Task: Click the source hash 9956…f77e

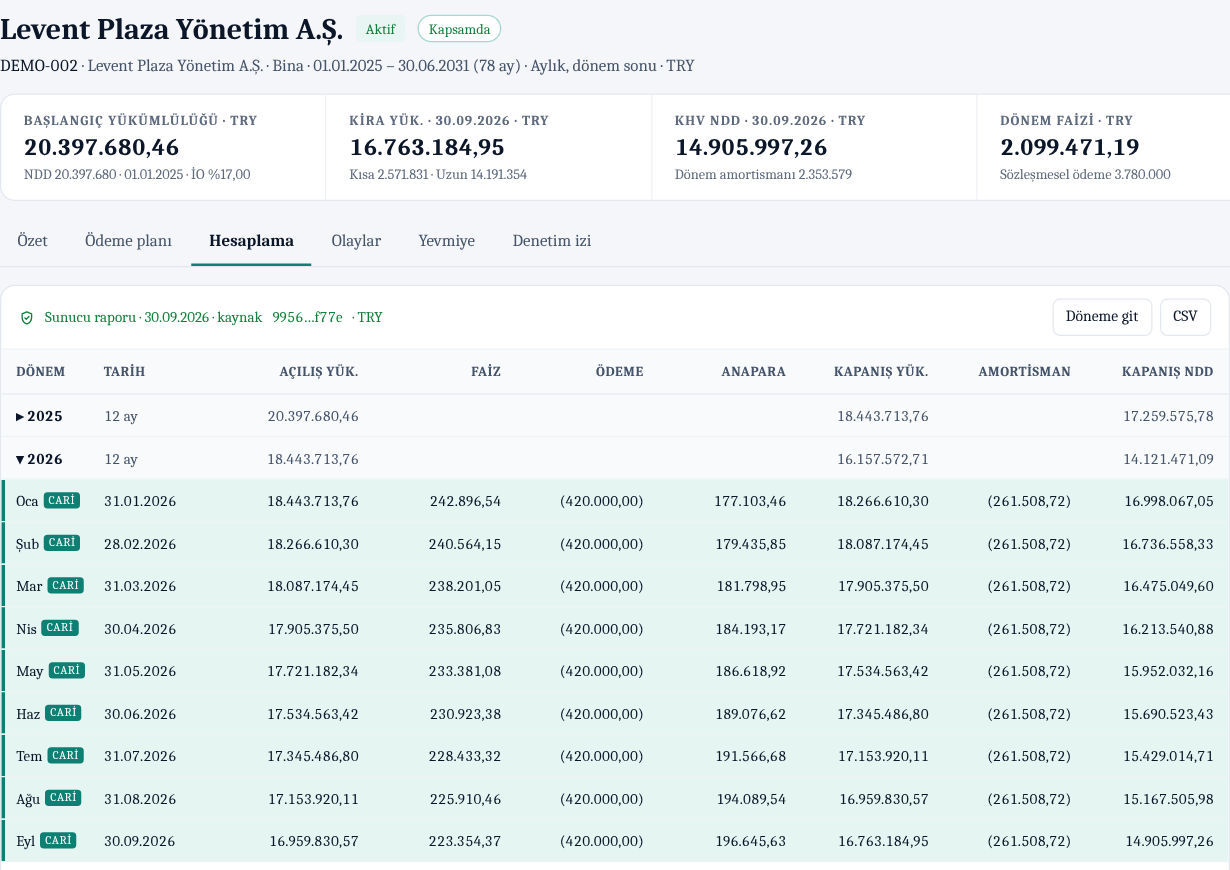Action: click(307, 318)
